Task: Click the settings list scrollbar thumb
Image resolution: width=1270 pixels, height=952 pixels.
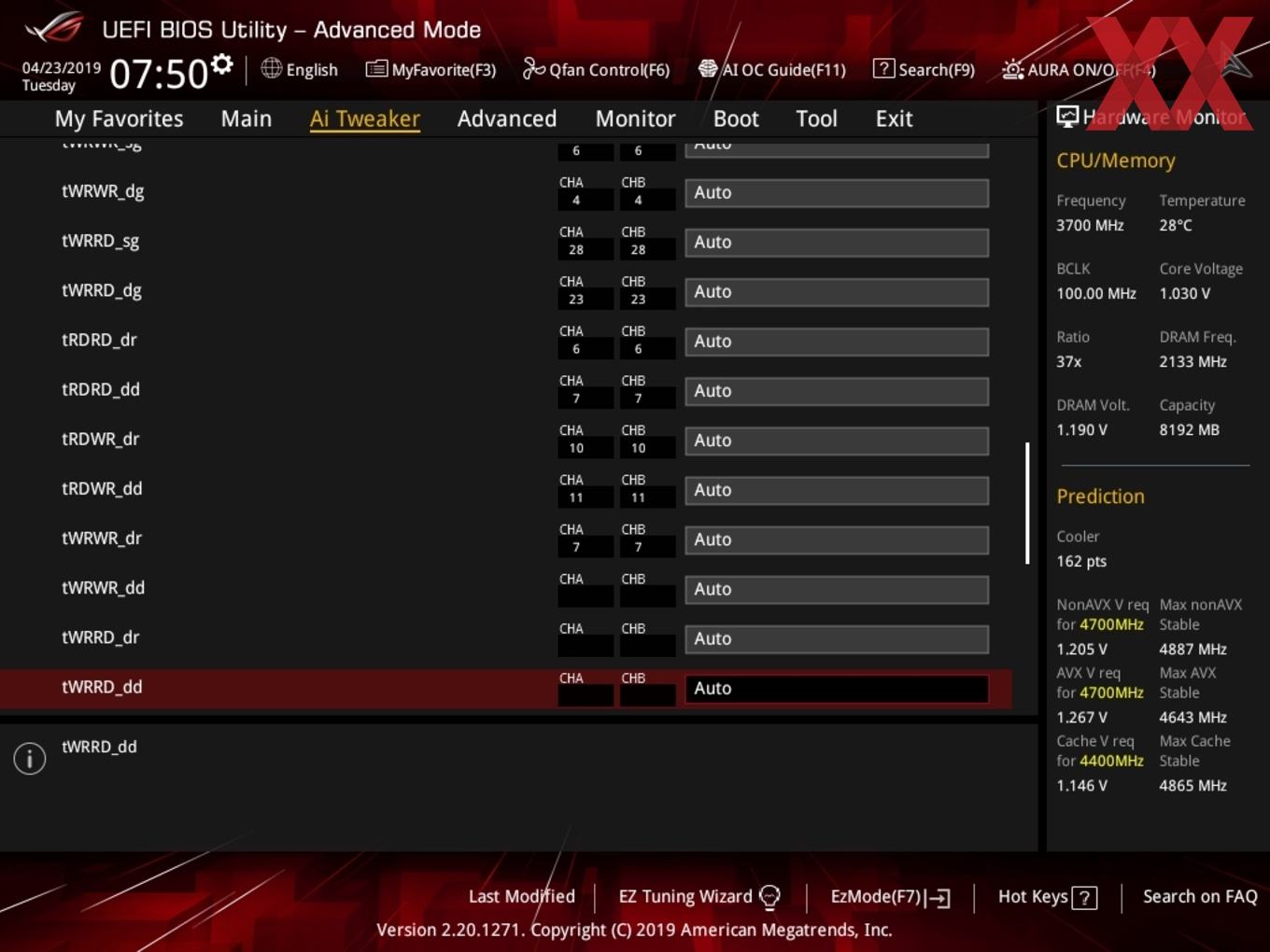Action: click(x=1027, y=503)
